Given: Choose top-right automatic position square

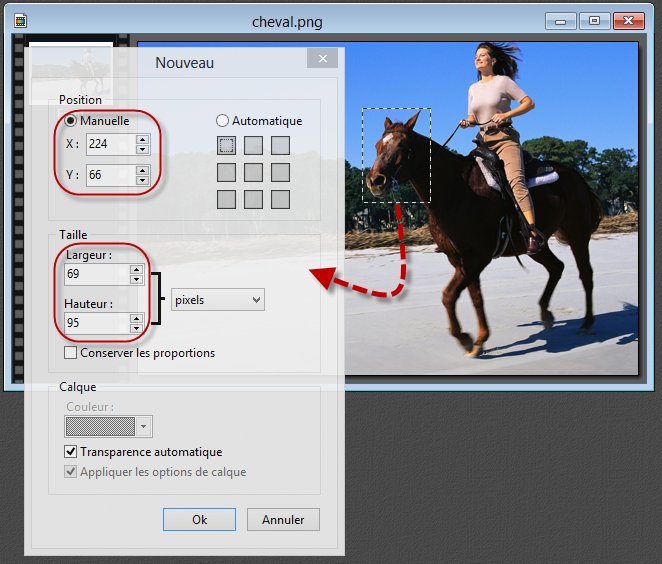Looking at the screenshot, I should point(280,146).
